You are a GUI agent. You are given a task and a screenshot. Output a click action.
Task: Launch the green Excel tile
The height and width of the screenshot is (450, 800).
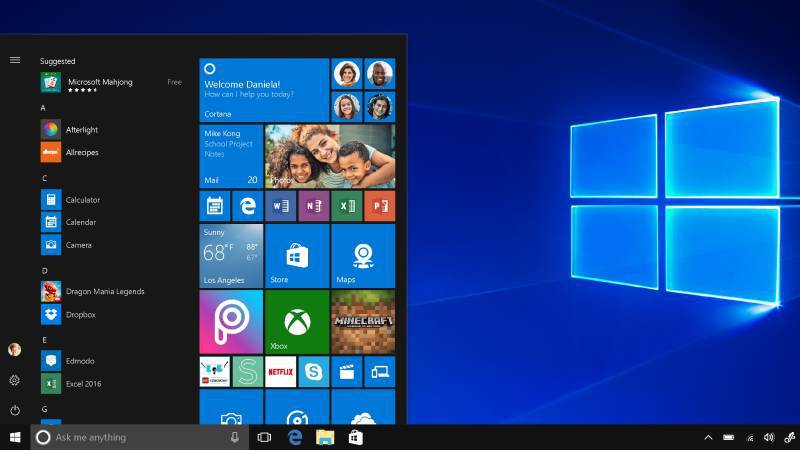tap(347, 206)
